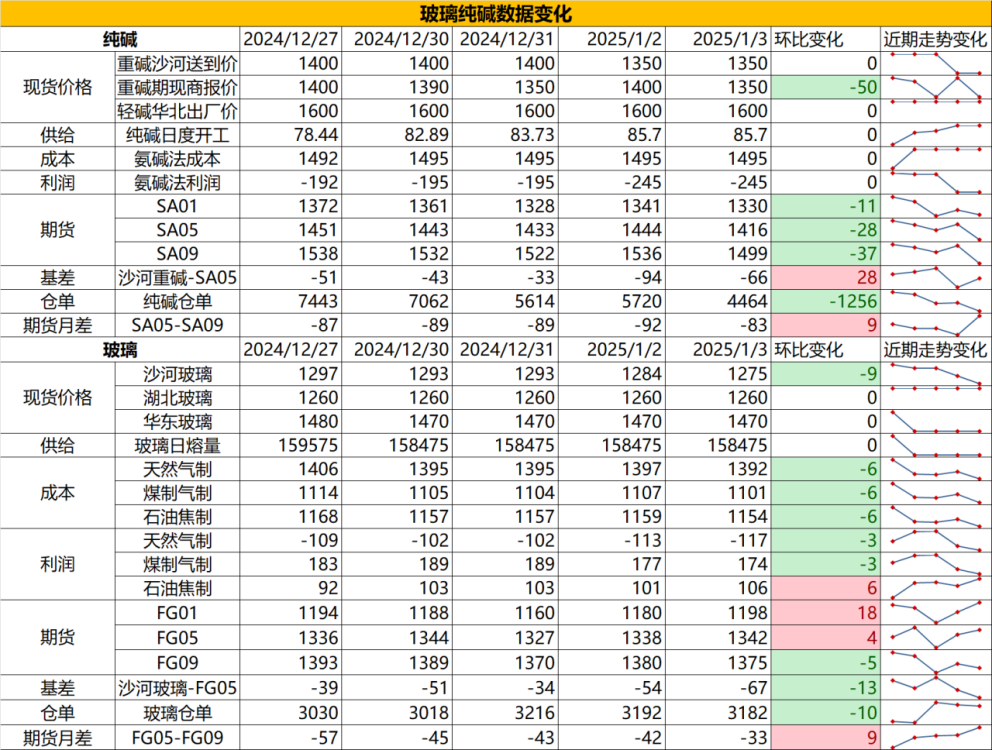
Task: Select the 纯碱仓单 label cell
Action: click(177, 301)
